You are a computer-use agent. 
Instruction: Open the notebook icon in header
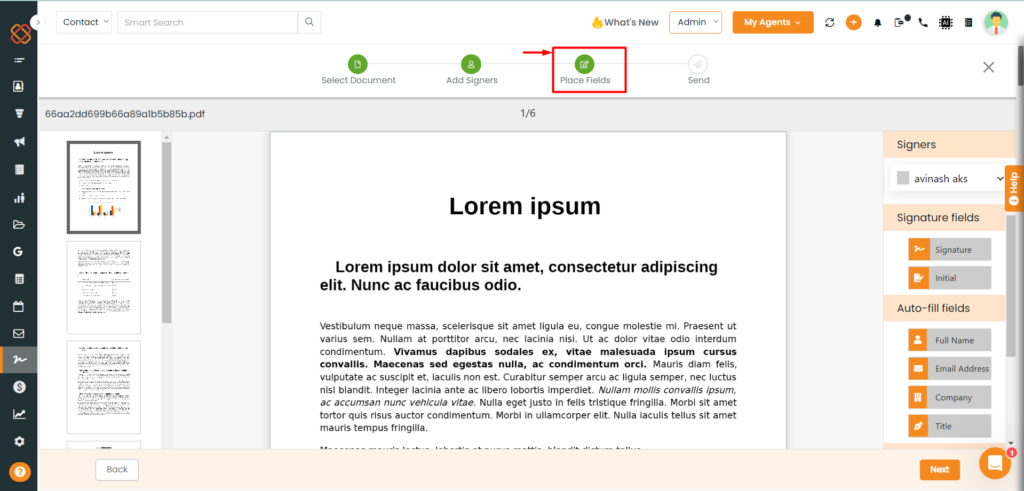[x=968, y=22]
